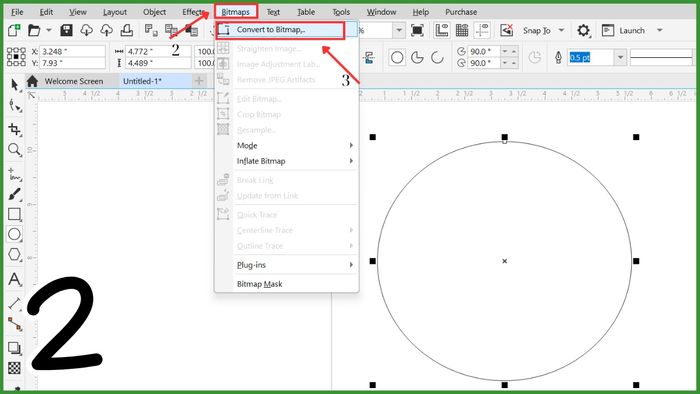The image size is (700, 394).
Task: Toggle Show Rulers button
Action: 442,30
